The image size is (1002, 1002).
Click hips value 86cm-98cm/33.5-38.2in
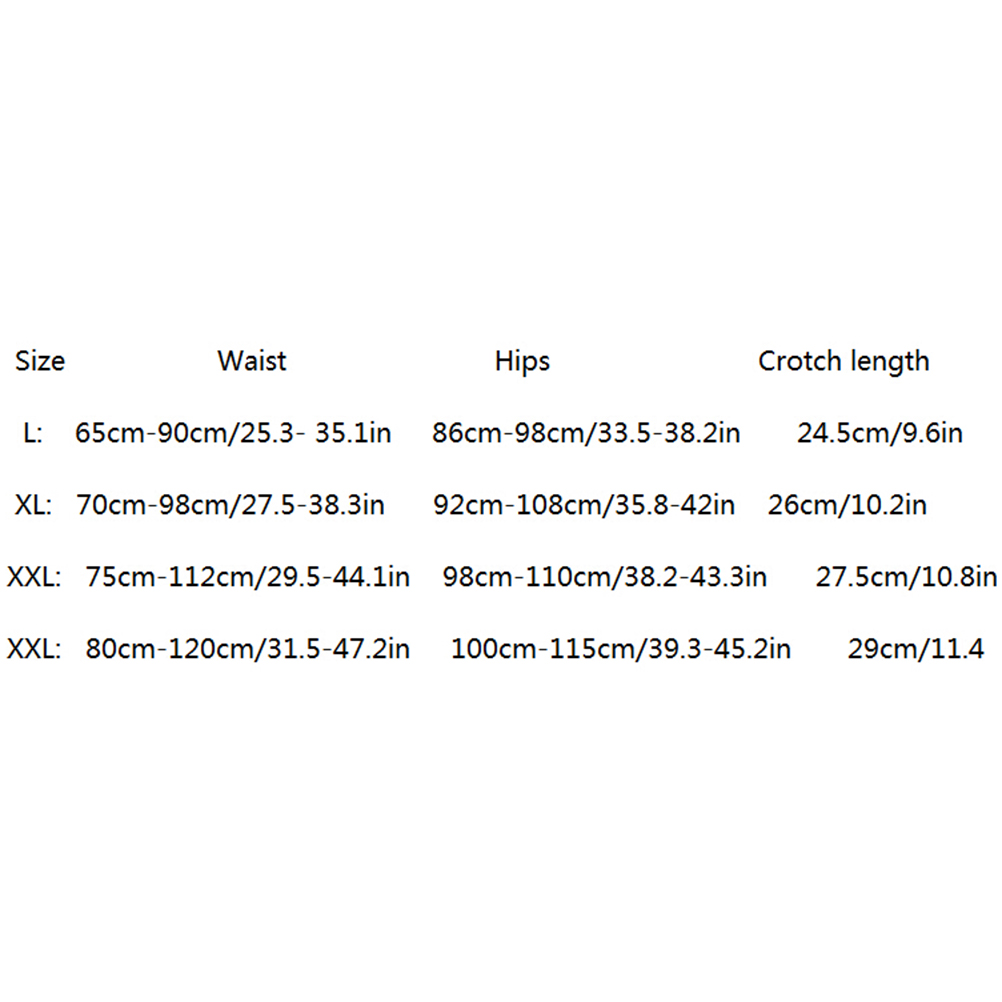[586, 433]
